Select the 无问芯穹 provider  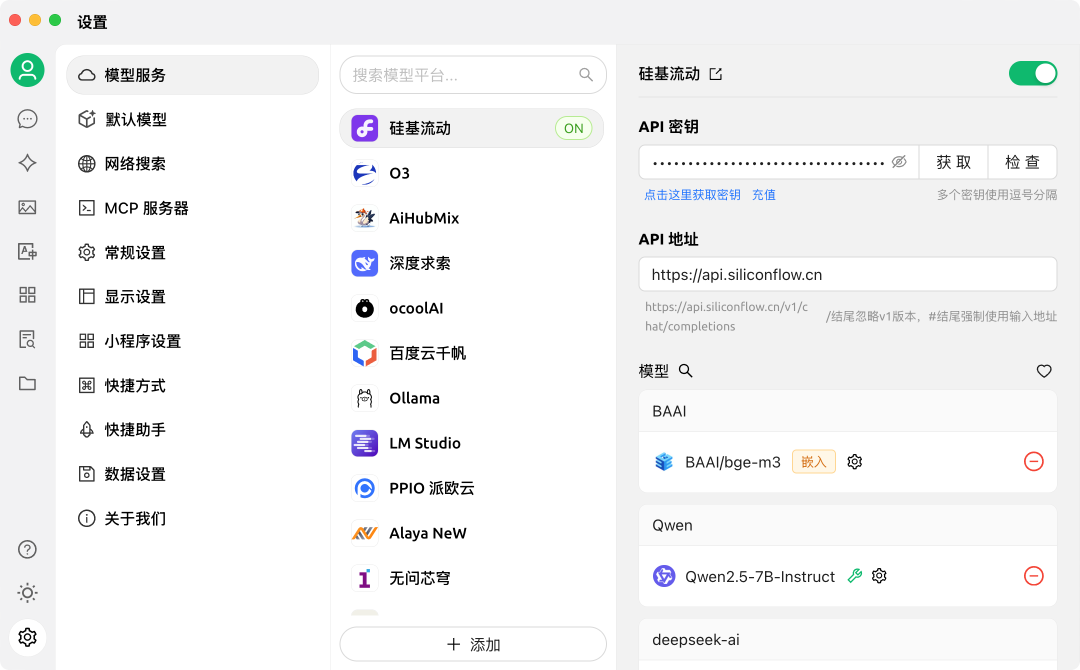tap(472, 578)
